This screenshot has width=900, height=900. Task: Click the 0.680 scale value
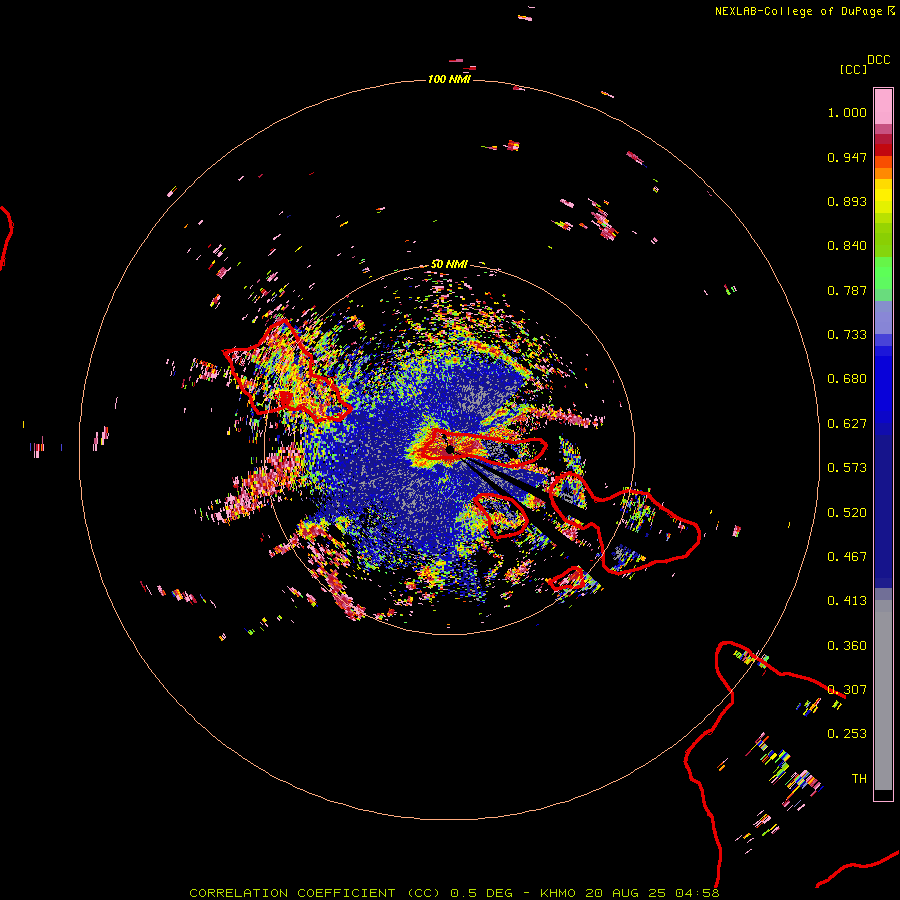coord(847,379)
